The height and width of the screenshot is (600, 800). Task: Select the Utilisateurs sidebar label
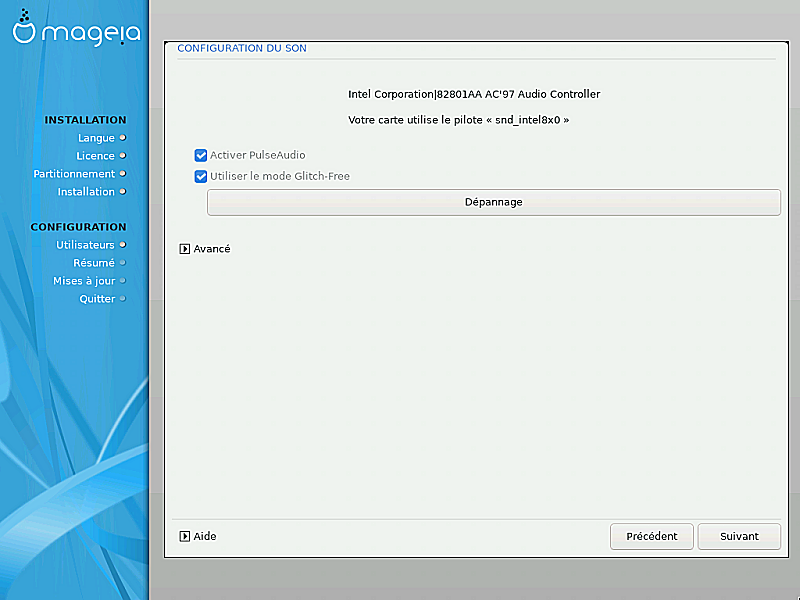coord(85,245)
